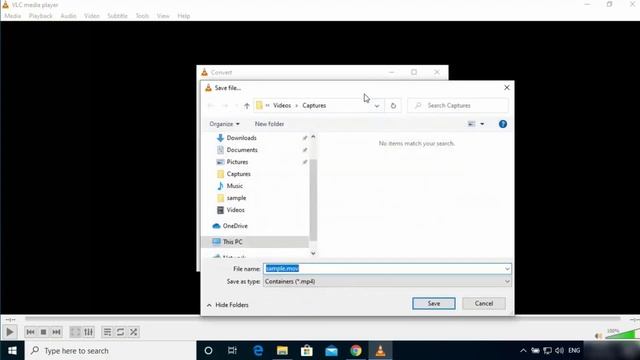Image resolution: width=640 pixels, height=360 pixels.
Task: Open Google Chrome from the taskbar
Action: pyautogui.click(x=356, y=351)
